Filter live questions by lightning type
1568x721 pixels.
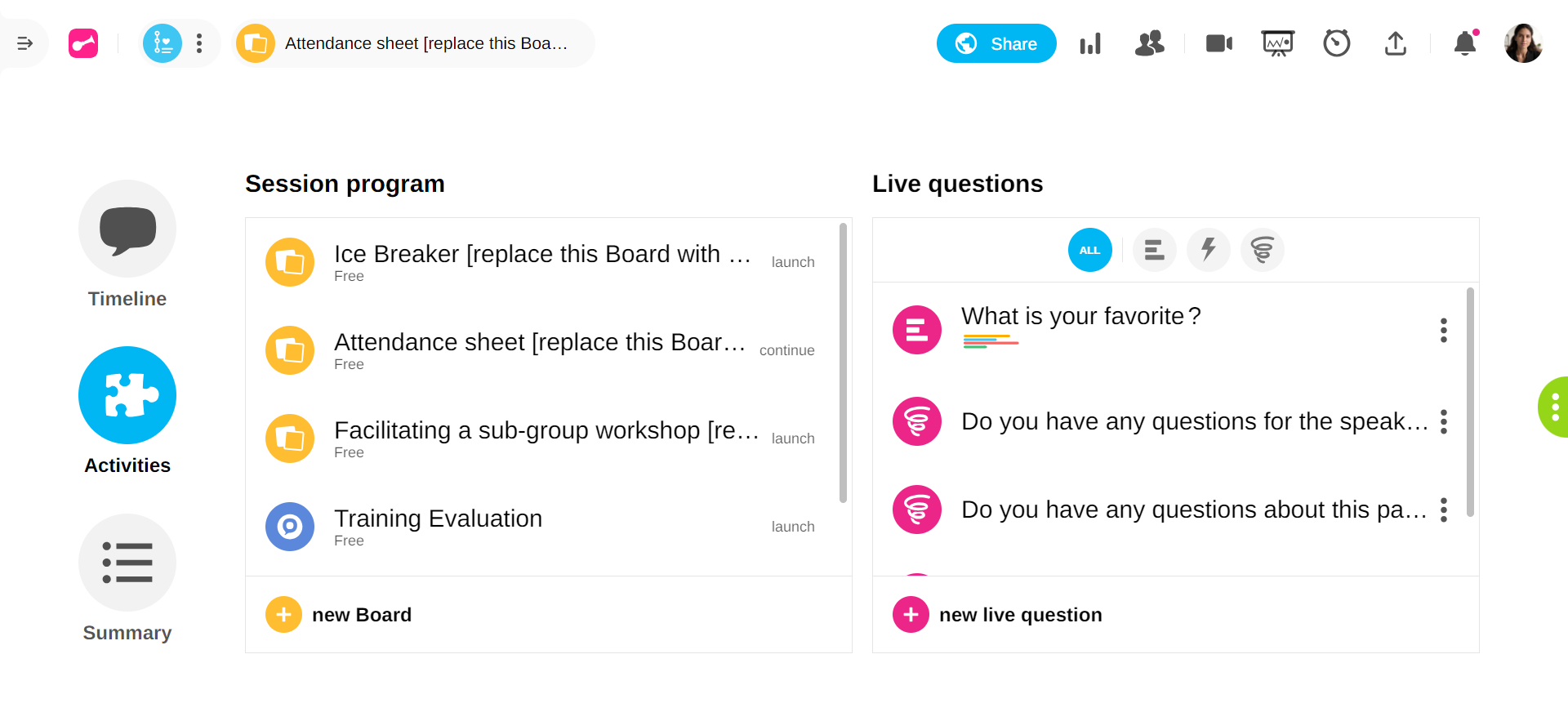[1208, 250]
